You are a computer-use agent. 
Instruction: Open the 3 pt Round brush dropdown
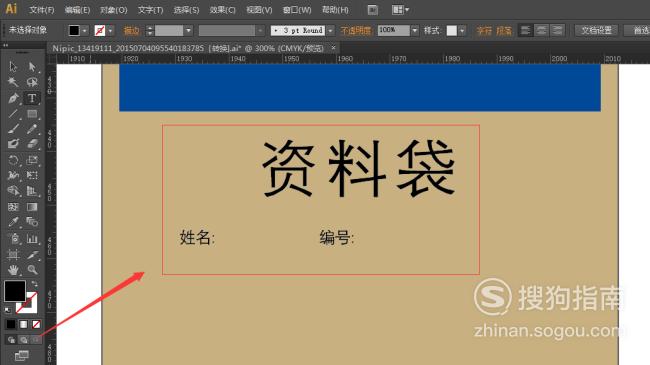(x=330, y=31)
